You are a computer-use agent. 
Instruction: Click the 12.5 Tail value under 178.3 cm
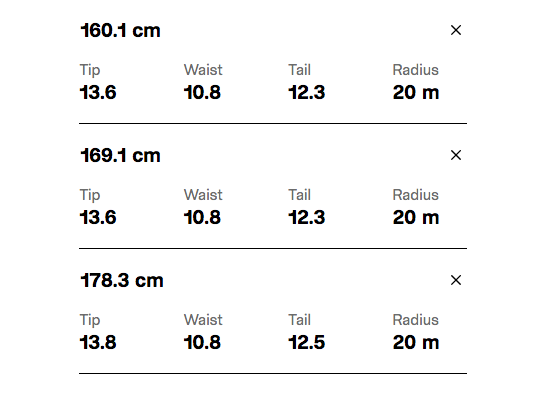click(307, 343)
